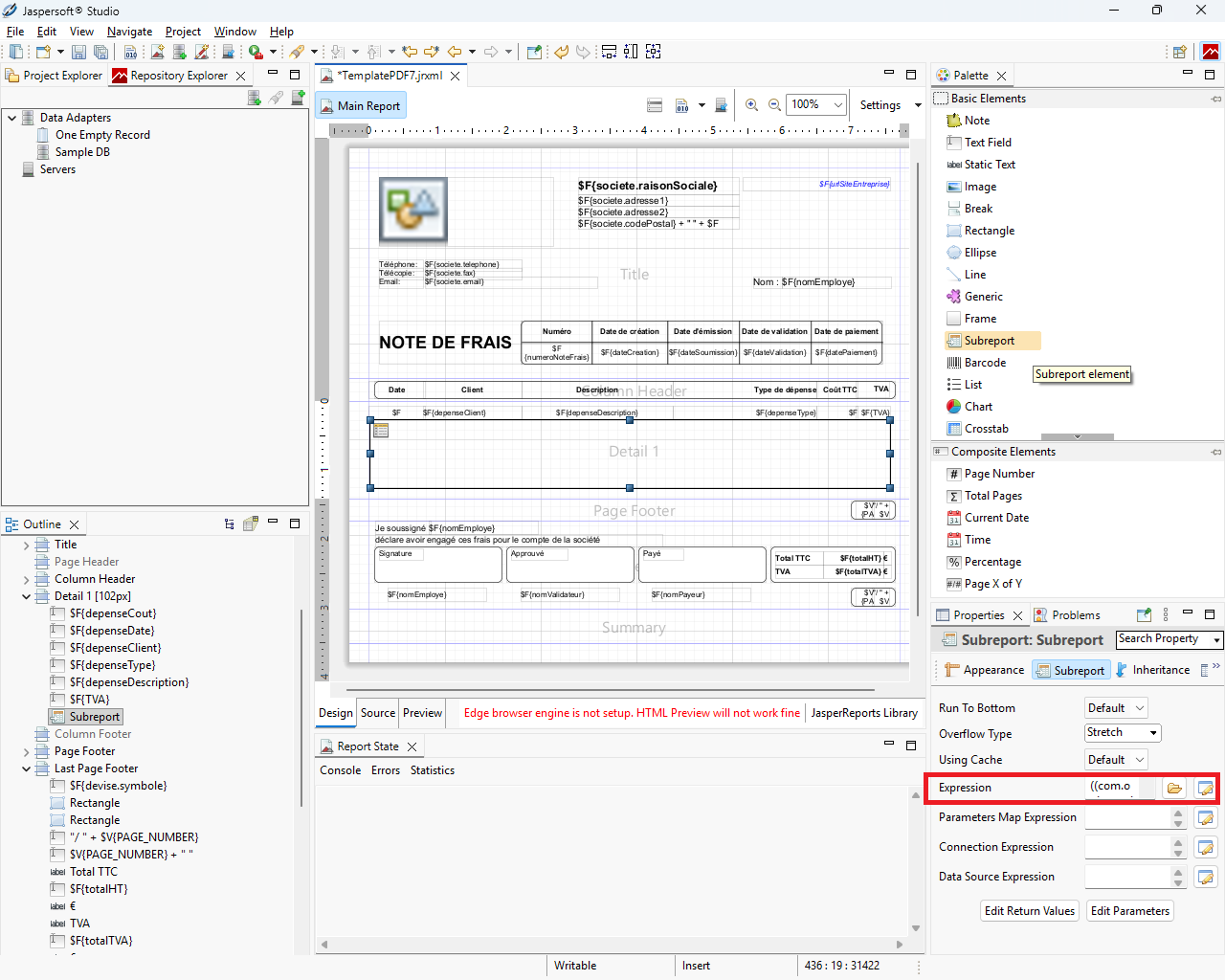Click the New wizard toolbar icon

click(x=44, y=52)
